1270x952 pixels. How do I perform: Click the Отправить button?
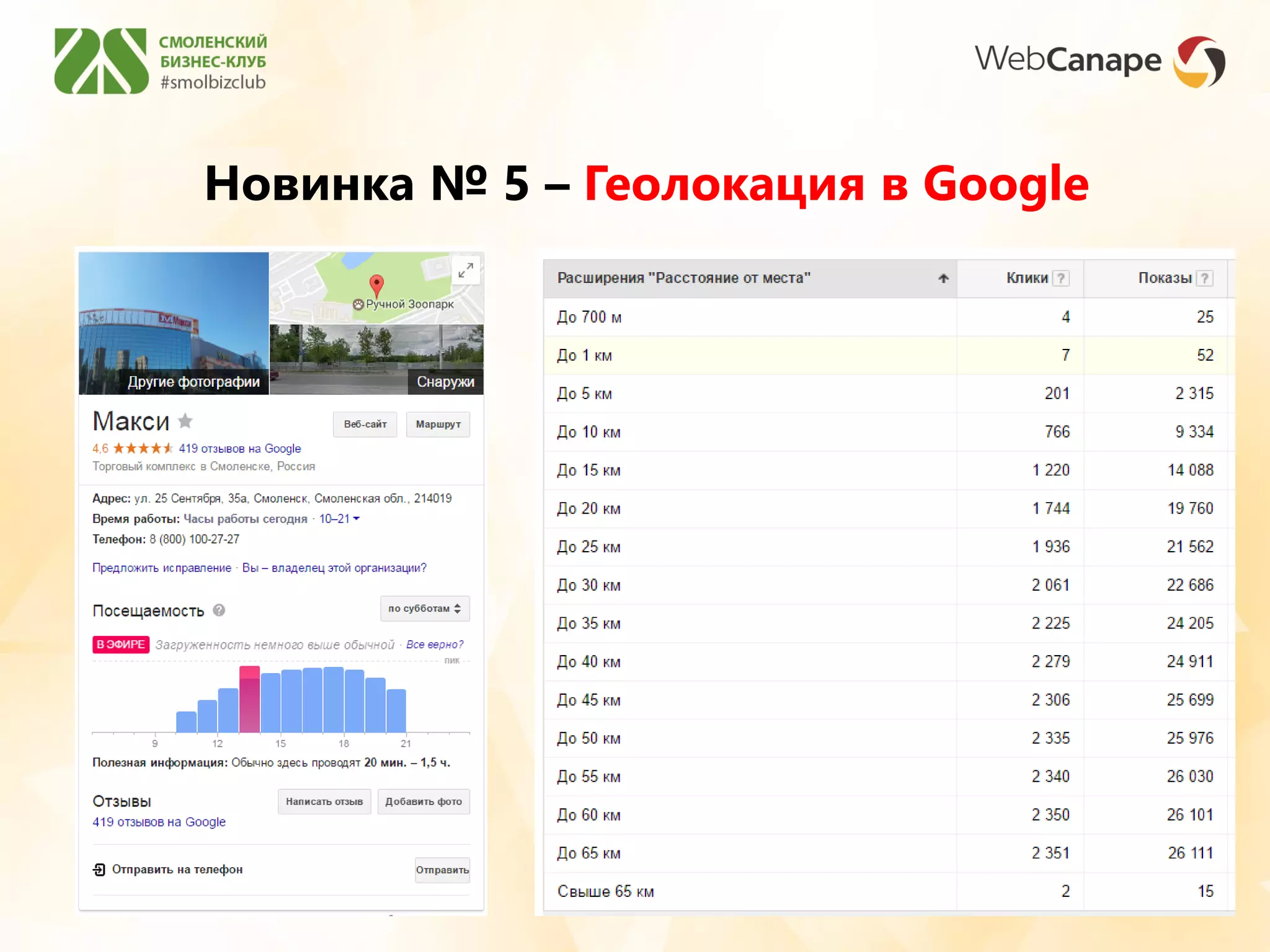point(442,870)
